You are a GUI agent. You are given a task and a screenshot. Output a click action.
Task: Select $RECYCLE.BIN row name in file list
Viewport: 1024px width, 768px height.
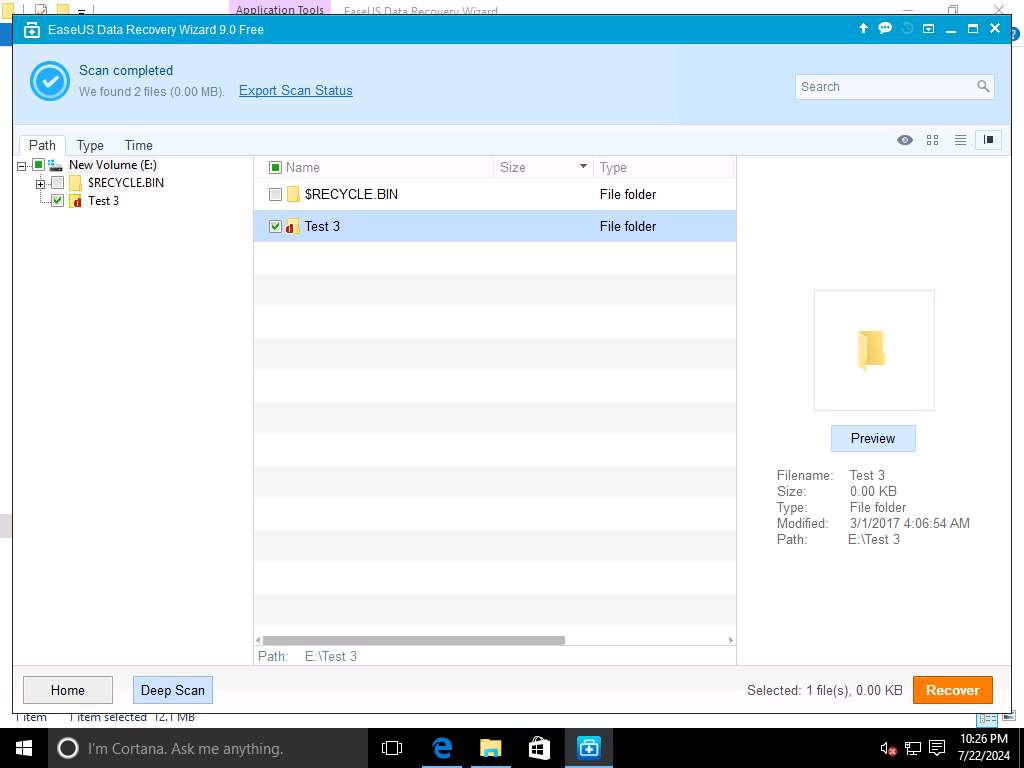351,194
